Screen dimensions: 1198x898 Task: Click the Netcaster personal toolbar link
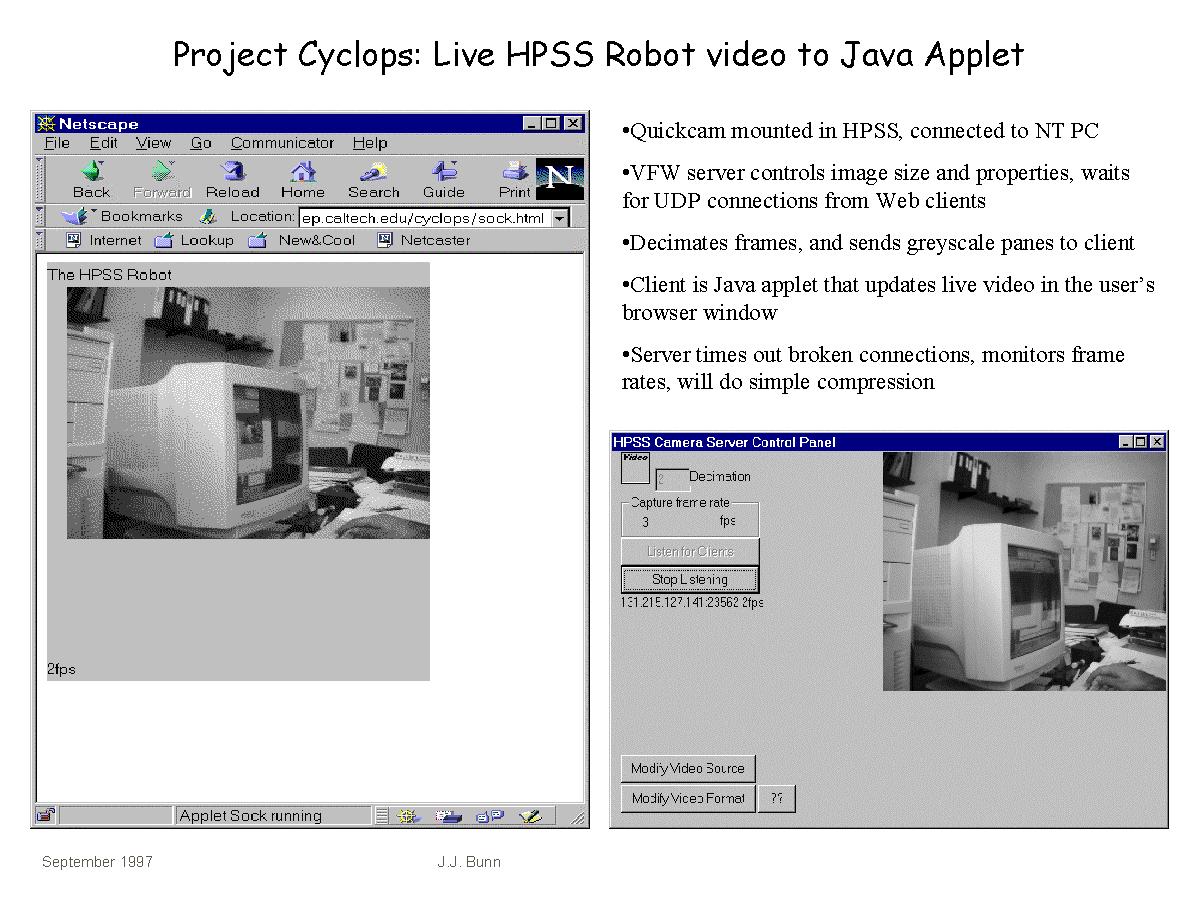point(423,240)
